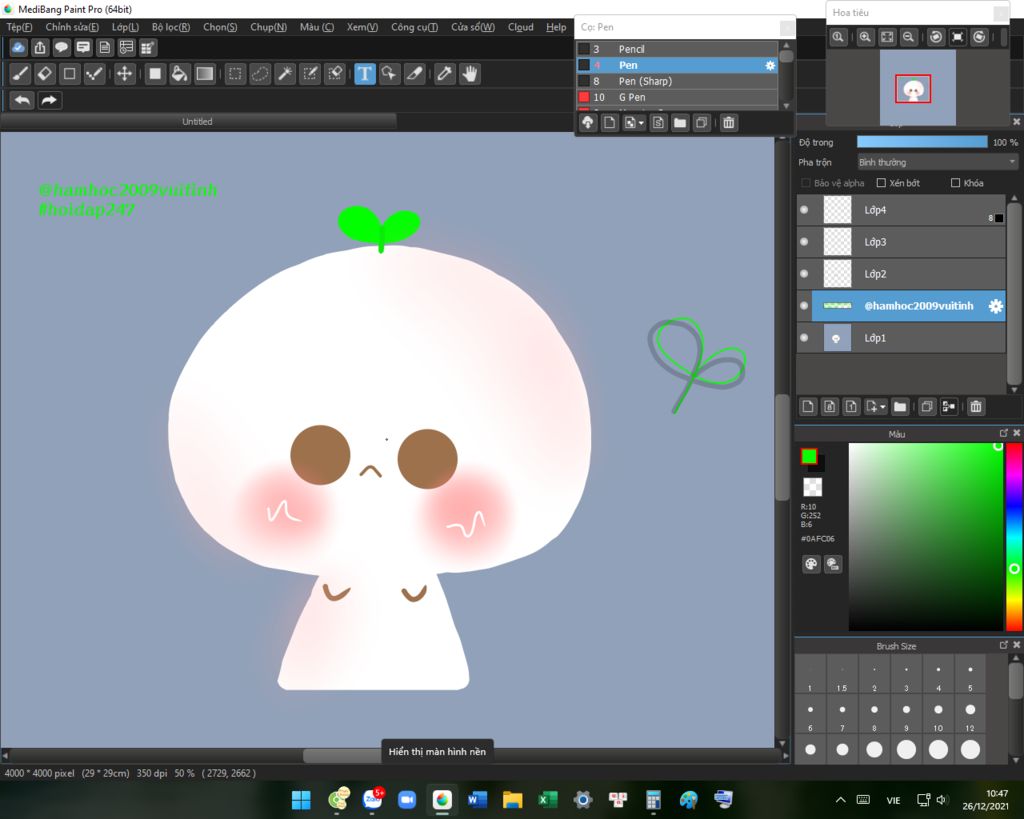Open Microsoft Word from the taskbar
The height and width of the screenshot is (819, 1024).
click(477, 799)
